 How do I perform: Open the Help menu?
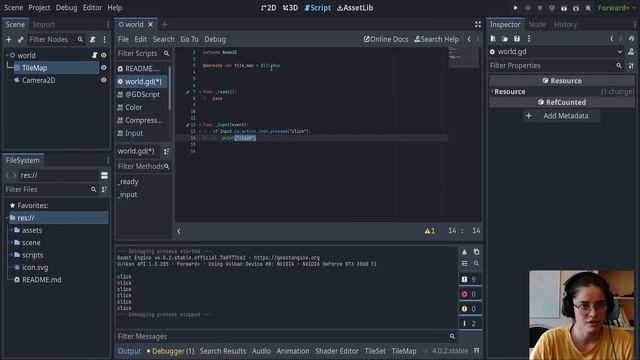(x=115, y=7)
